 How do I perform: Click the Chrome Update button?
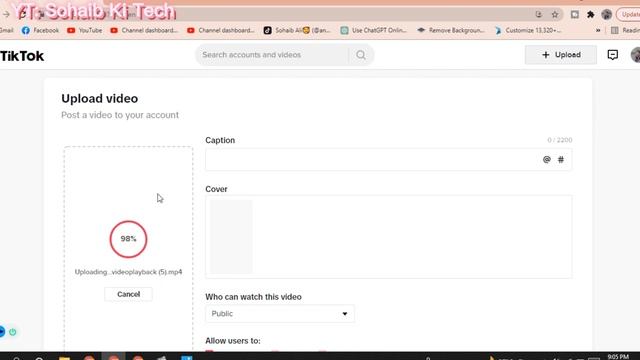click(x=629, y=15)
